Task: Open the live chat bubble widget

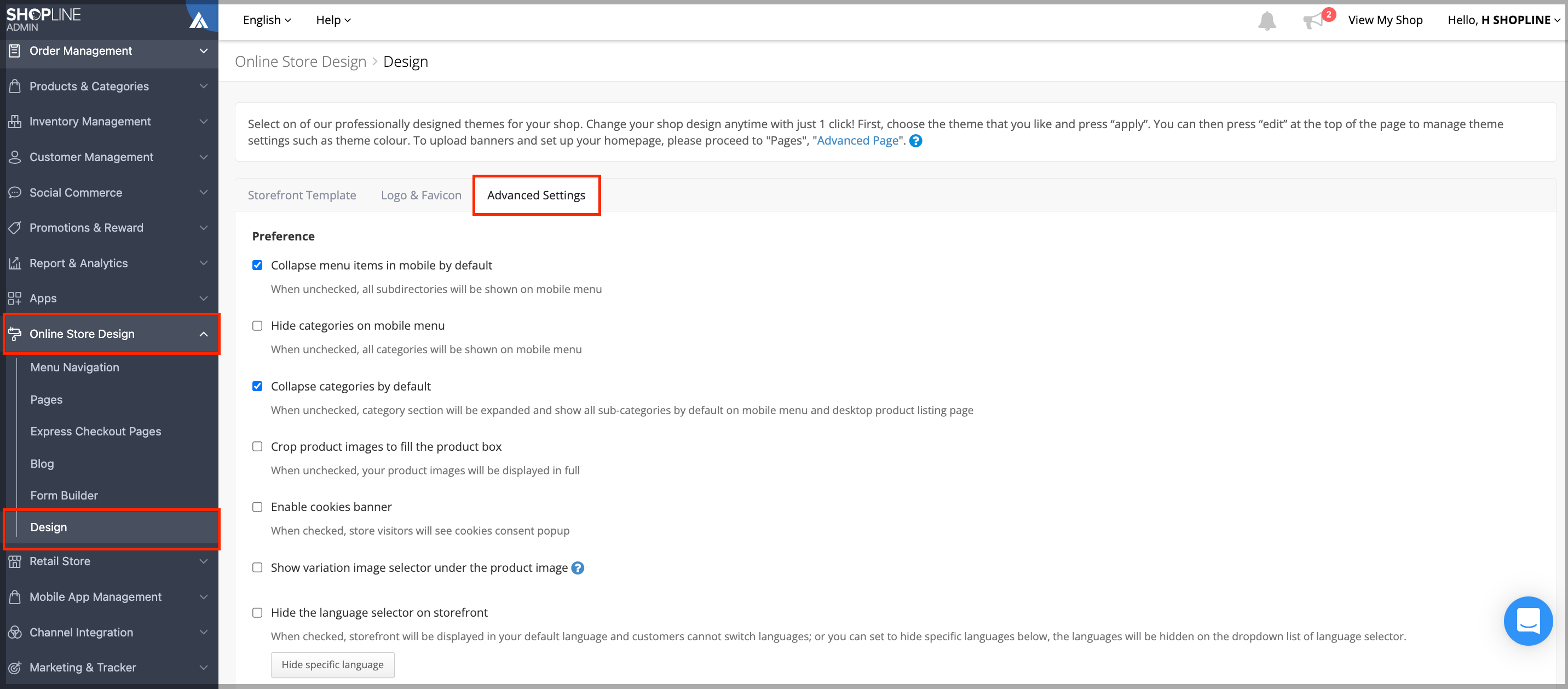Action: pyautogui.click(x=1527, y=621)
